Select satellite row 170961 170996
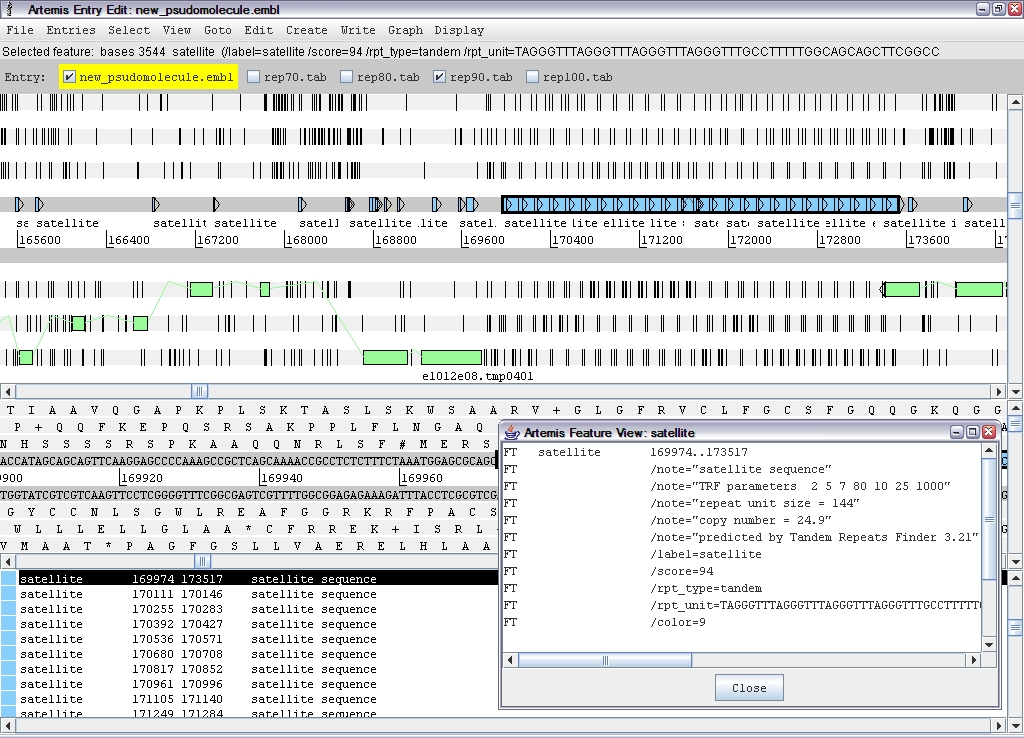This screenshot has width=1024, height=738. click(249, 684)
